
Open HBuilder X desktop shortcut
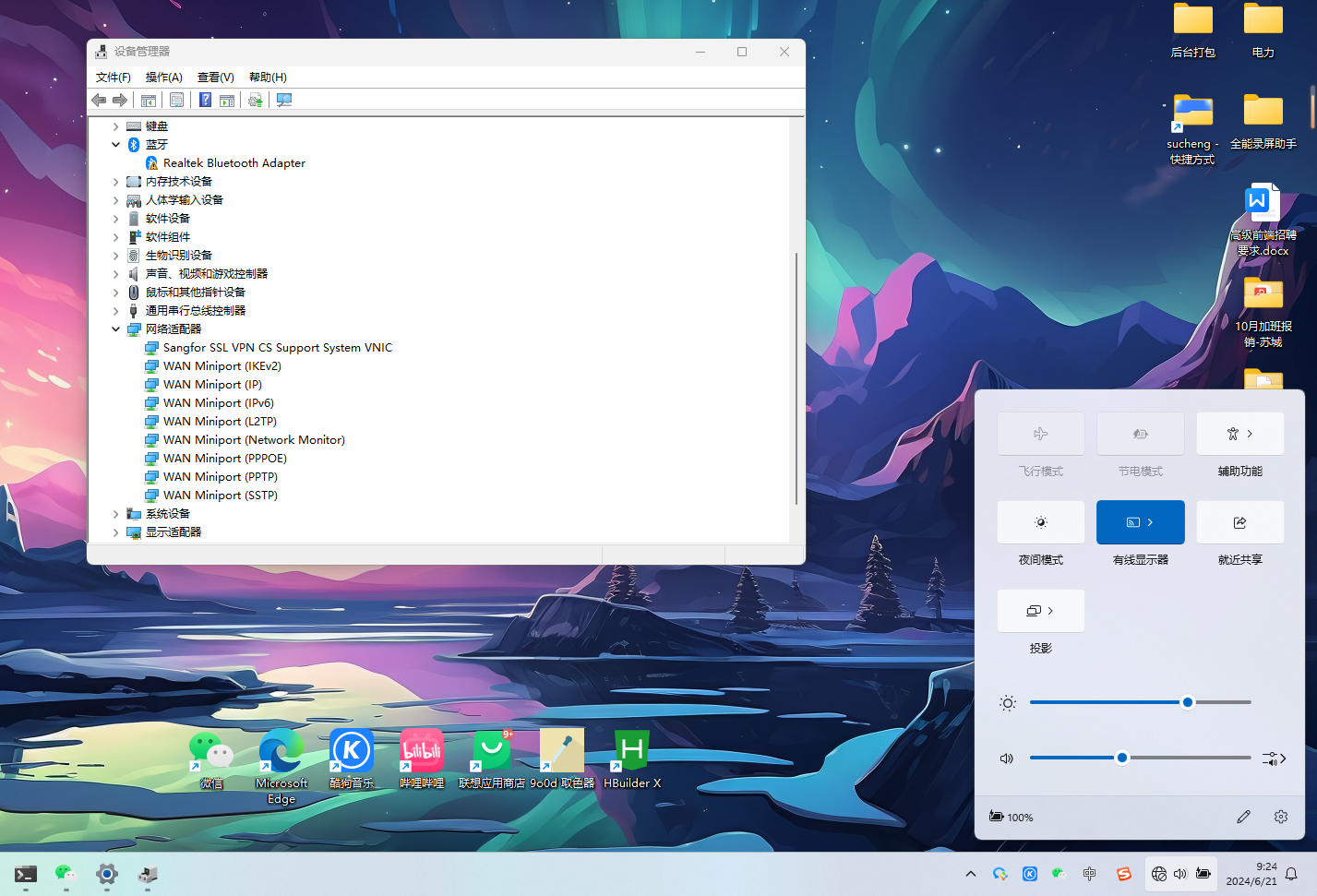[632, 759]
